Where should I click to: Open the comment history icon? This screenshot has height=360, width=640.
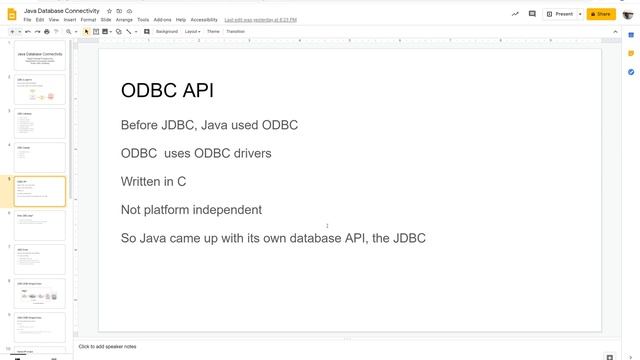[x=532, y=14]
